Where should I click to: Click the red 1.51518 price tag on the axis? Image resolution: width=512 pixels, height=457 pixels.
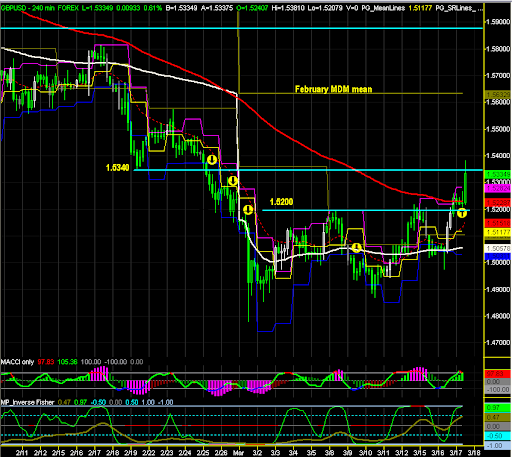[x=498, y=223]
